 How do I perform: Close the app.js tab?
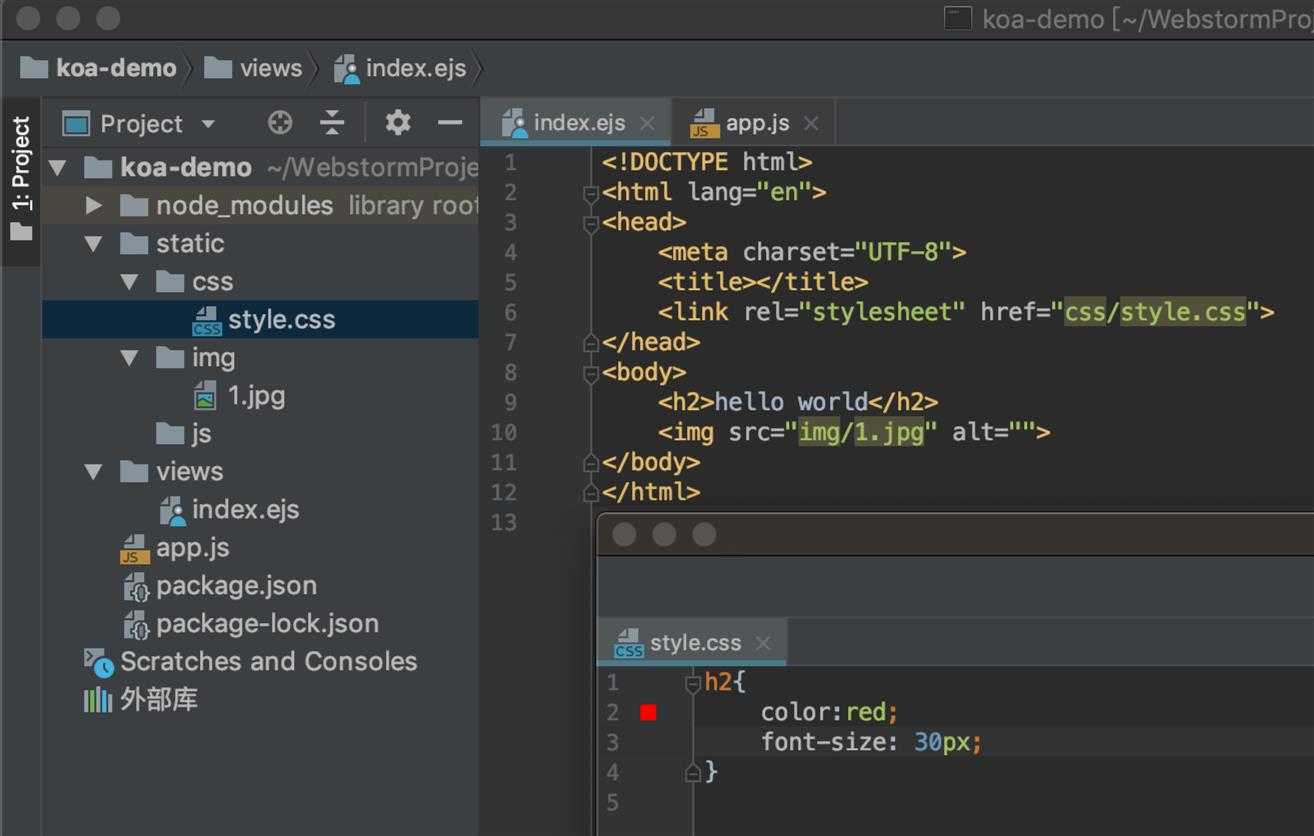pyautogui.click(x=811, y=123)
